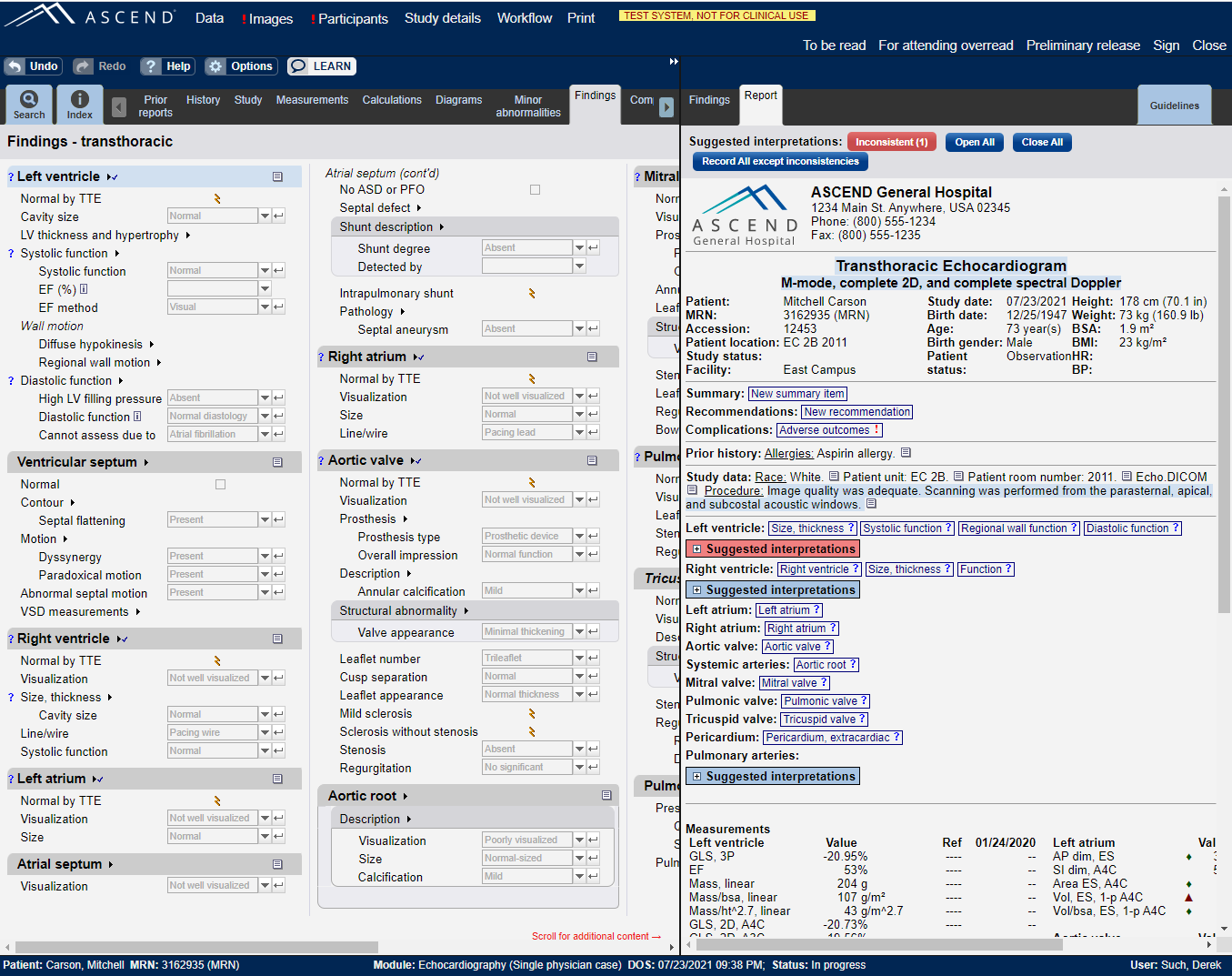
Task: Click the Aortic root ? report link
Action: point(826,665)
